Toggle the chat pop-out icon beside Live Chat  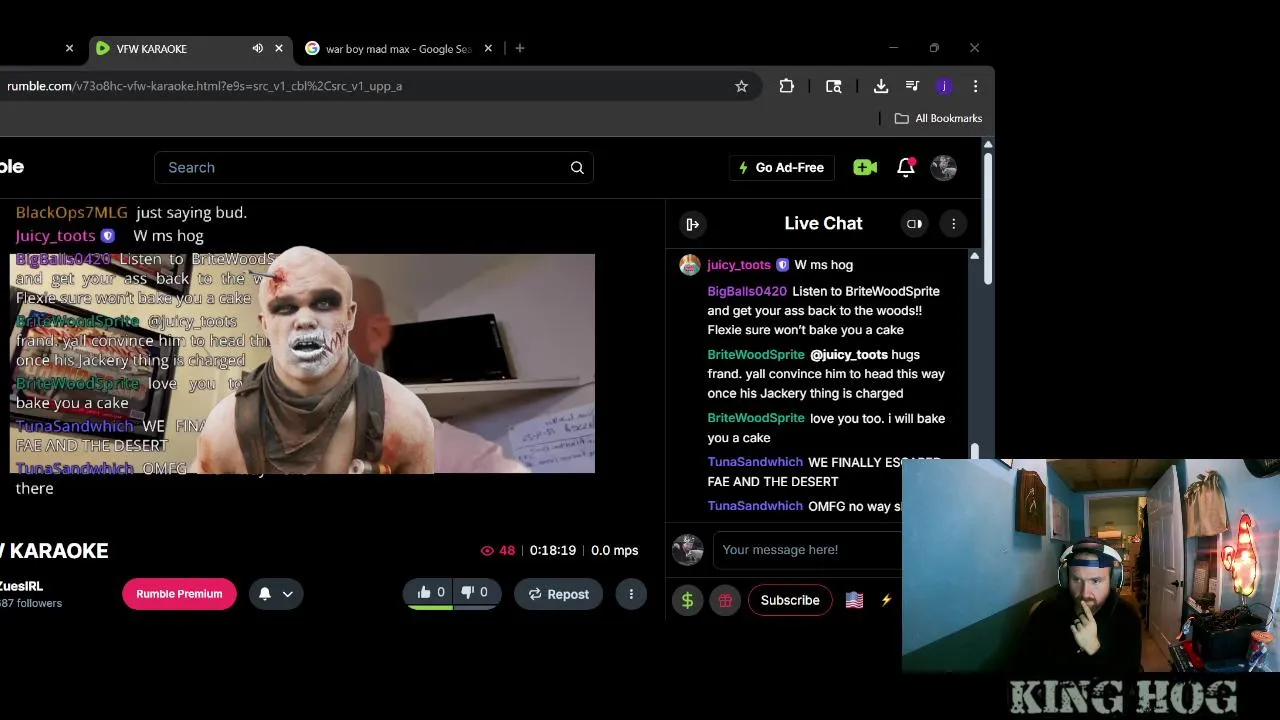[x=914, y=224]
